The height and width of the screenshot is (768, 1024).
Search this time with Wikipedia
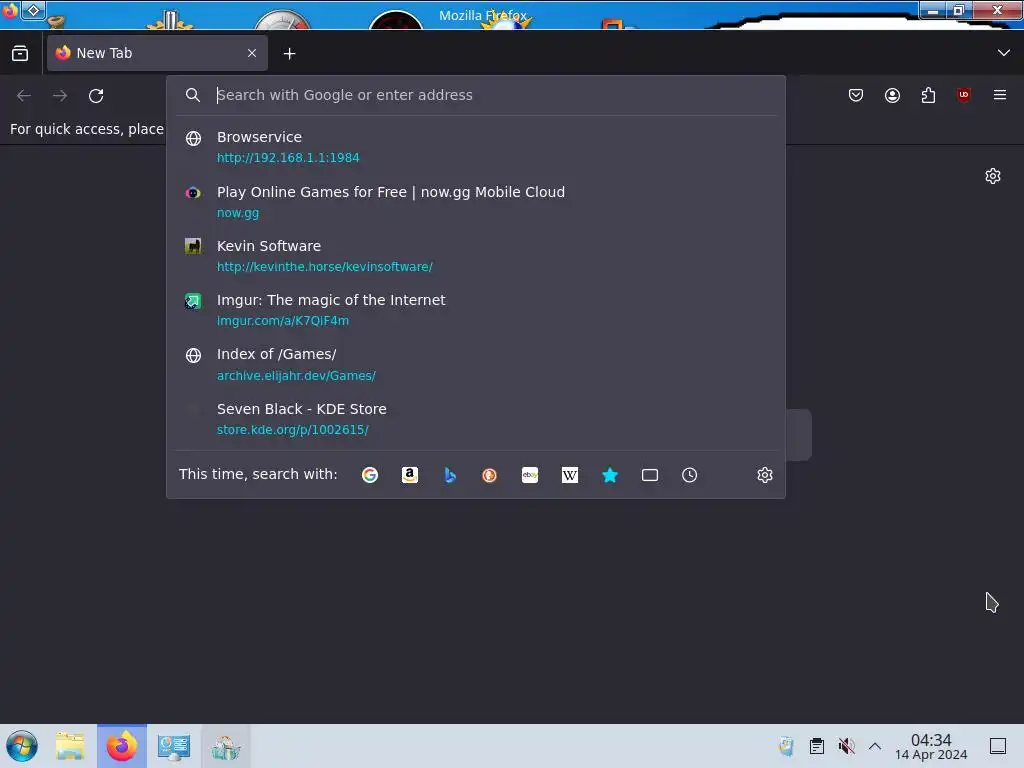(569, 475)
